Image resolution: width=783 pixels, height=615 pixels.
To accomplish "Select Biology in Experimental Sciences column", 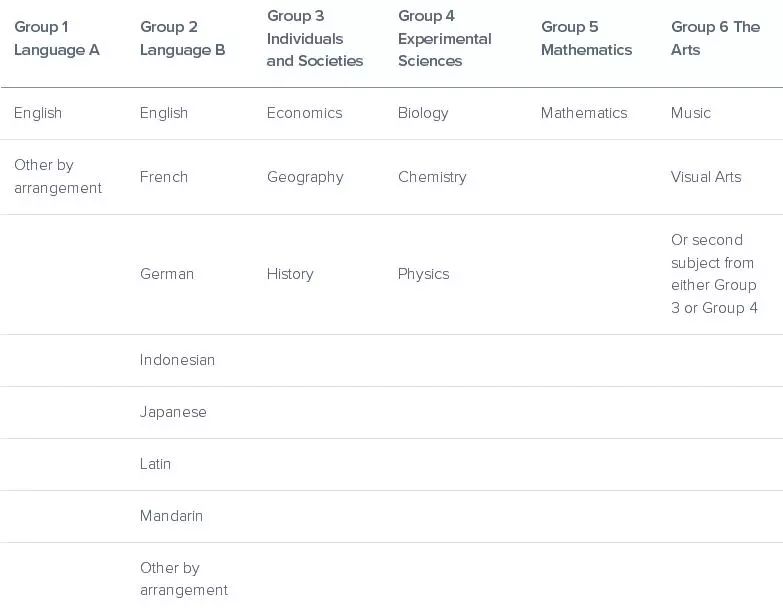I will click(423, 113).
